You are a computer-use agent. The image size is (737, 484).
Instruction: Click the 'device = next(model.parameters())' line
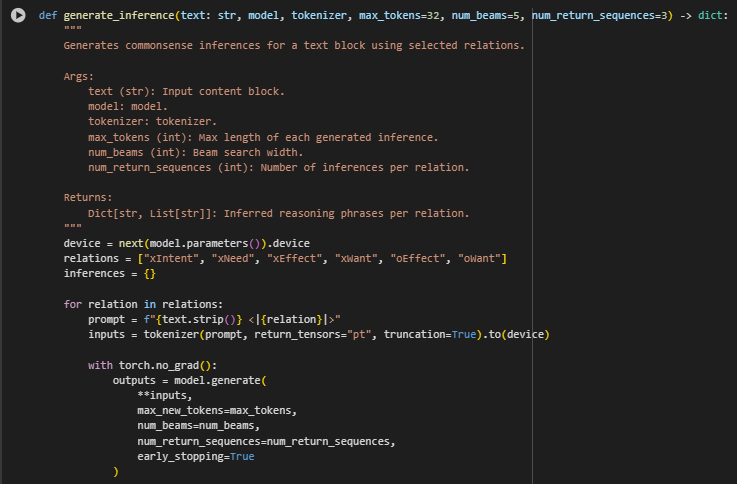(187, 243)
